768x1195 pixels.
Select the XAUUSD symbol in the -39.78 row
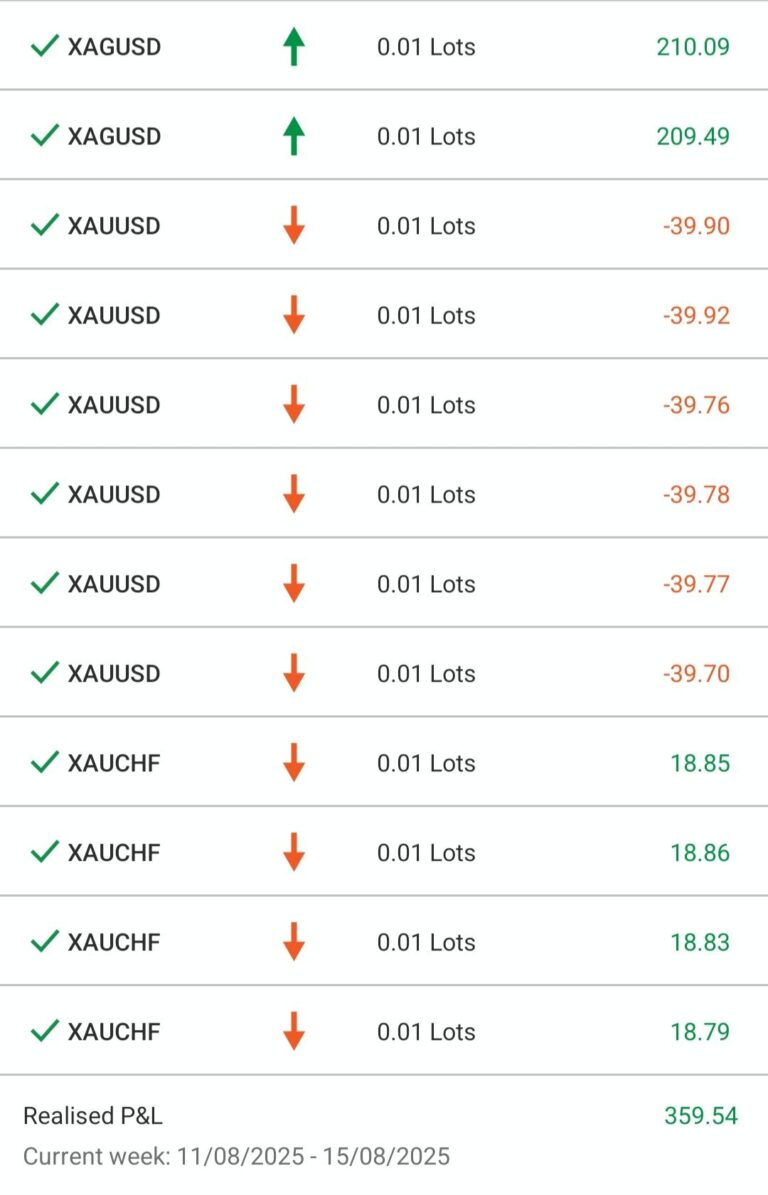click(114, 495)
